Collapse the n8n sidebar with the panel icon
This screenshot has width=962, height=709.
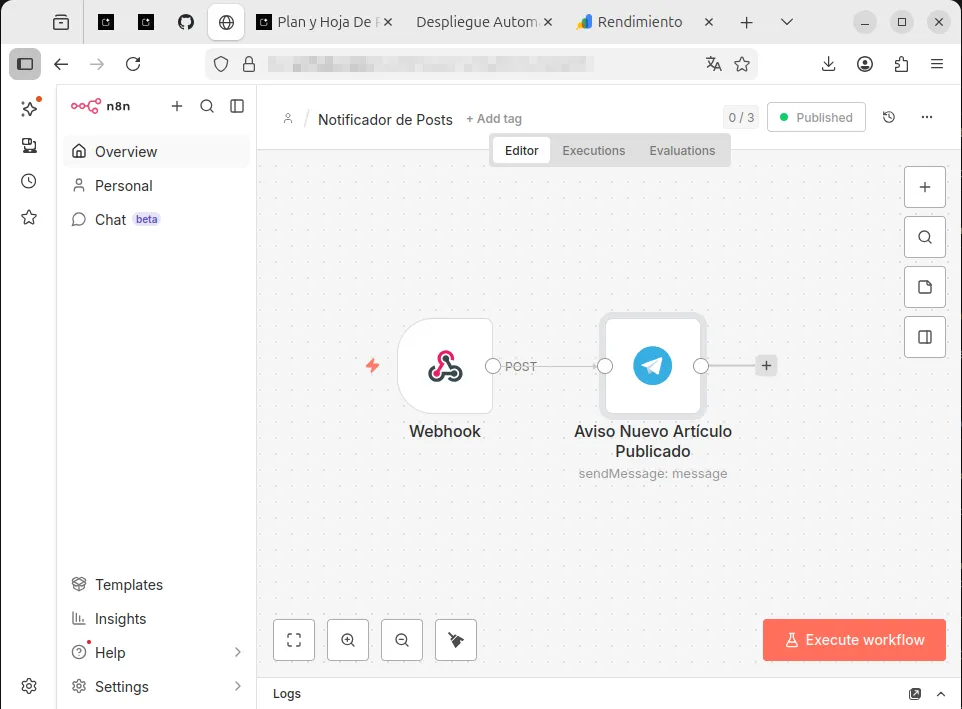[x=237, y=106]
